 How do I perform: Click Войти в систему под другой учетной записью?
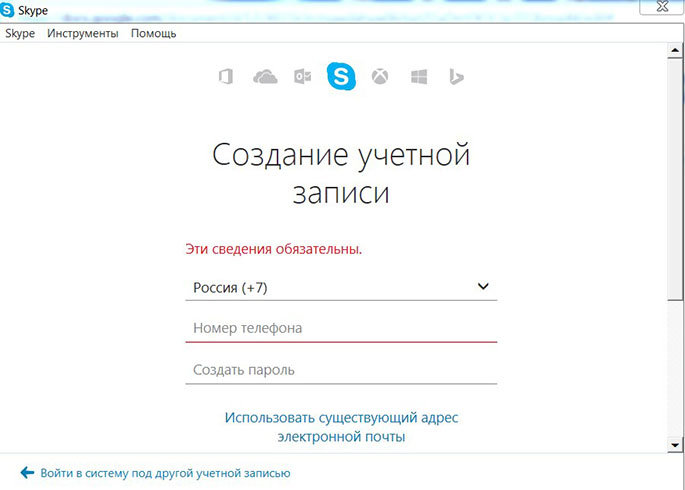pyautogui.click(x=165, y=473)
